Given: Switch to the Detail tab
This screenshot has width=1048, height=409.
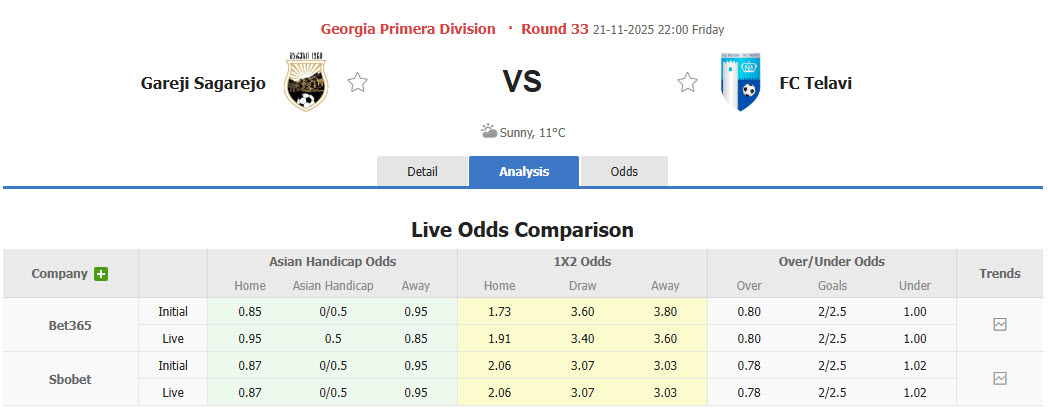Looking at the screenshot, I should tap(422, 171).
